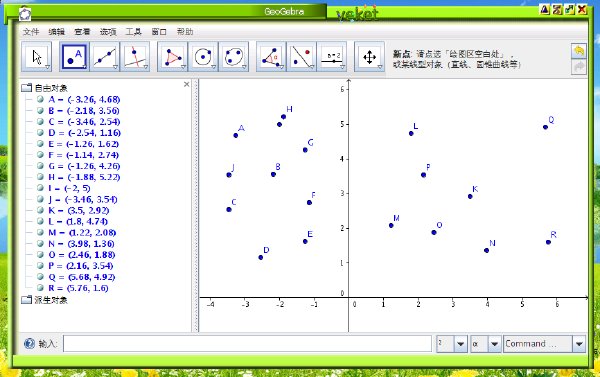Select the Perpendicular line tool
Image resolution: width=600 pixels, height=377 pixels.
point(135,57)
